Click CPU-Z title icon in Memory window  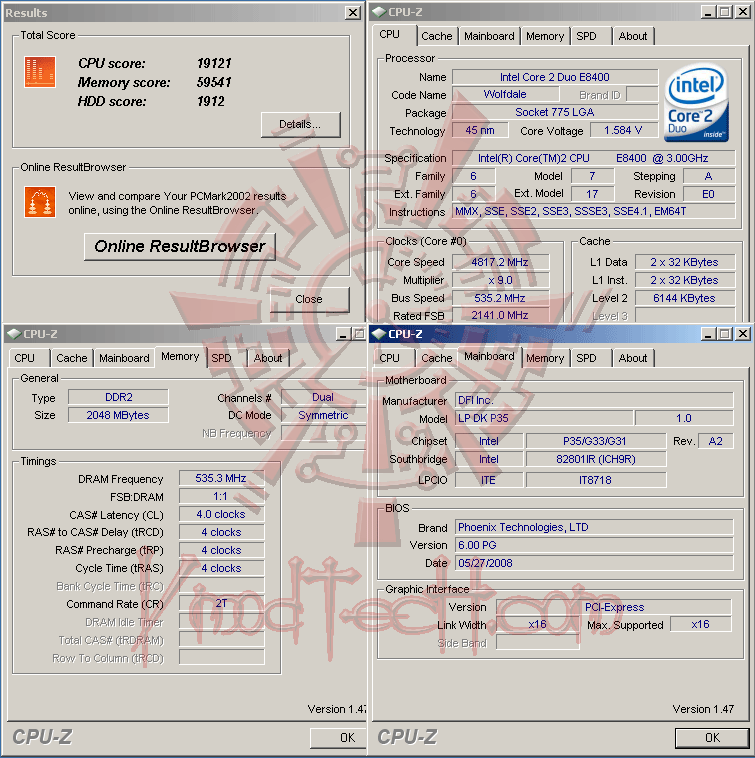14,334
